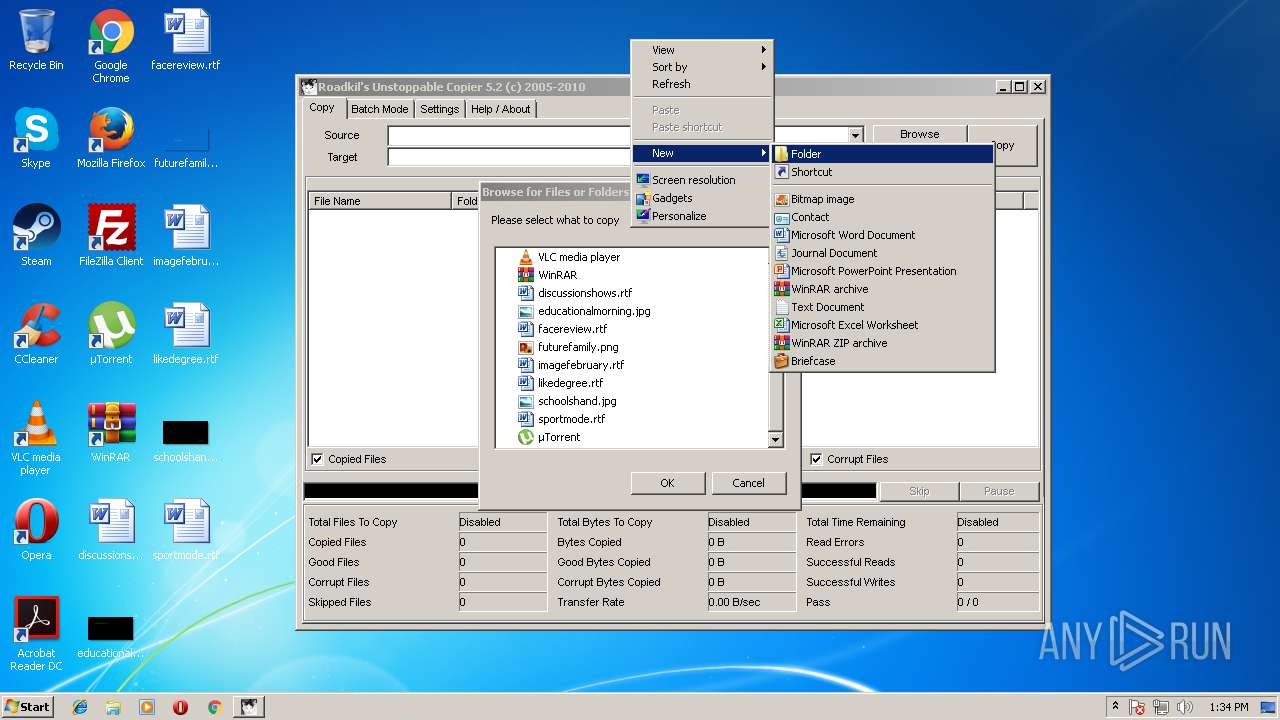
Task: Click the File Name column header
Action: (x=380, y=201)
